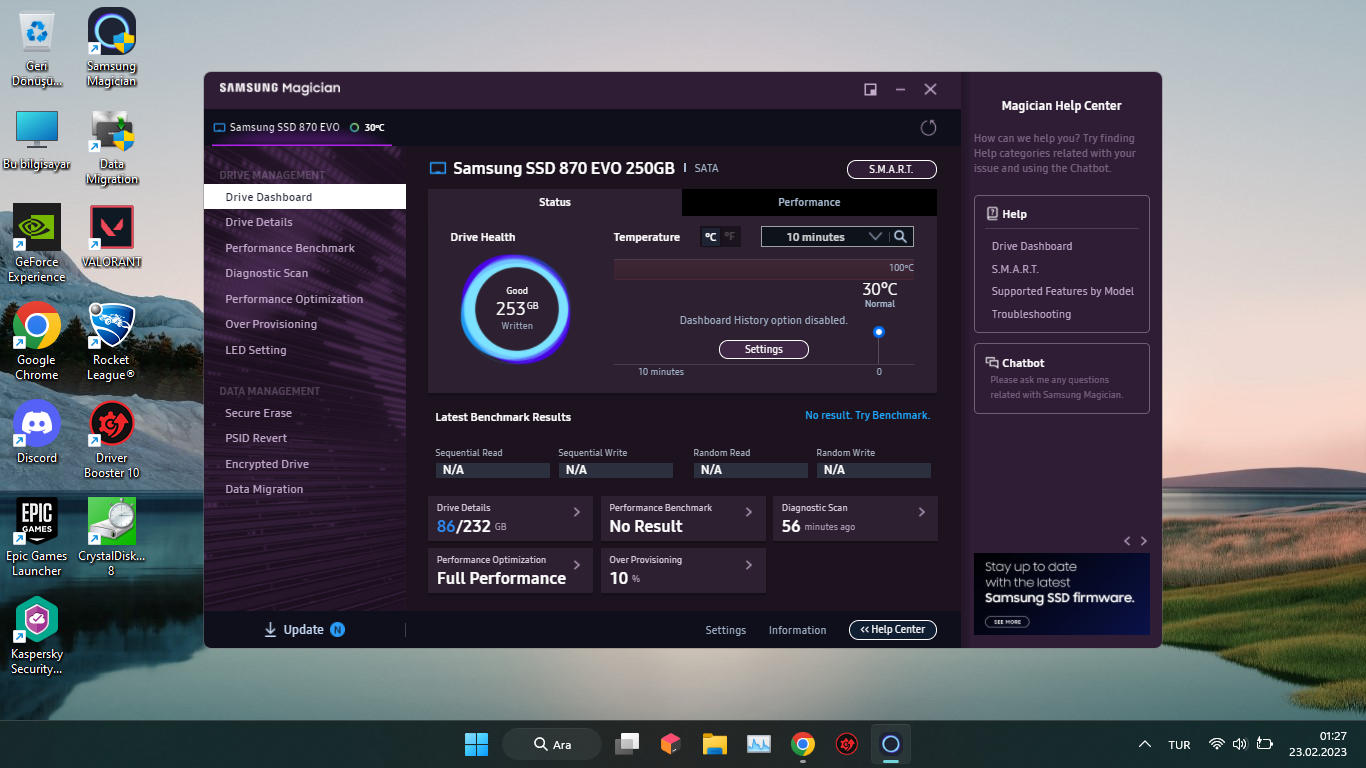
Task: Open the Chatbot panel
Action: pyautogui.click(x=1062, y=379)
